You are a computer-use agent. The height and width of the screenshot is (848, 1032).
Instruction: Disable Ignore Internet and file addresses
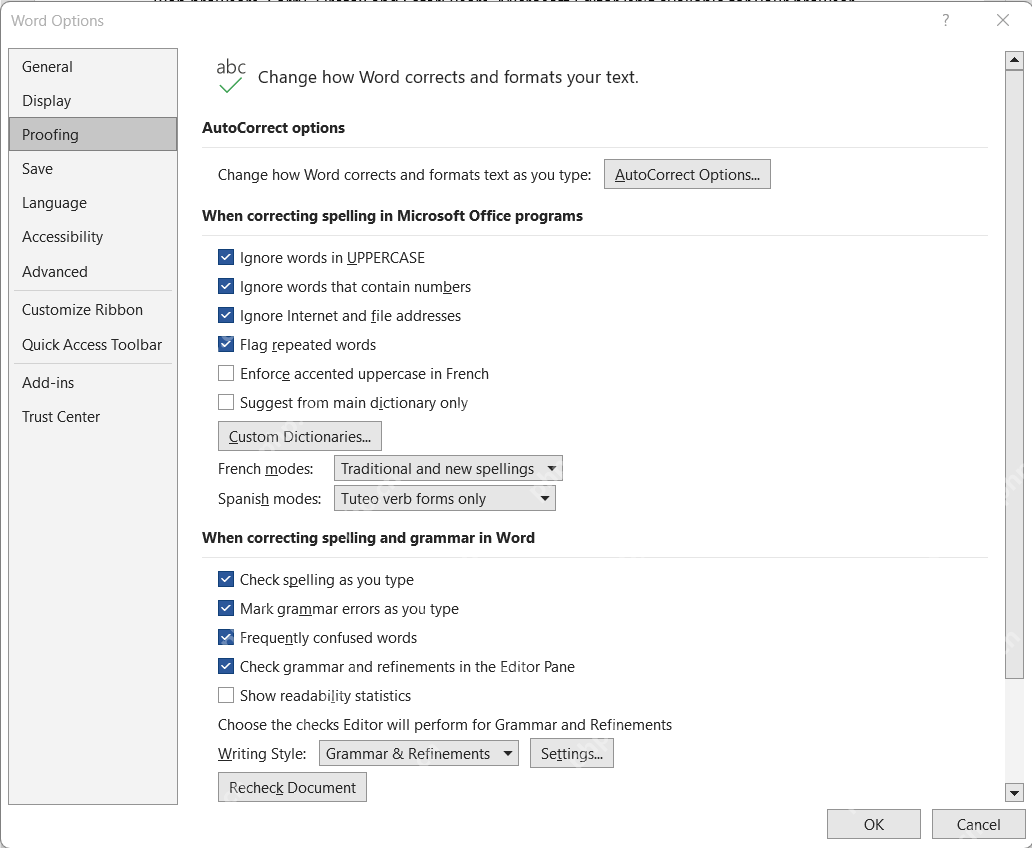226,315
